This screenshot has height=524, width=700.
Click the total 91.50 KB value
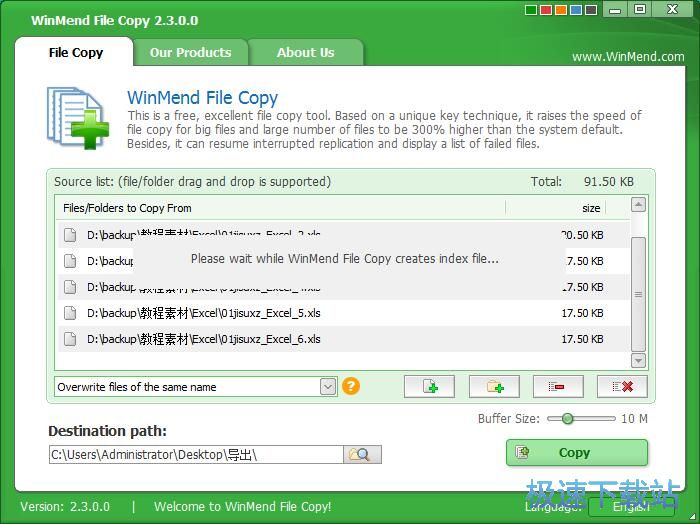[608, 182]
